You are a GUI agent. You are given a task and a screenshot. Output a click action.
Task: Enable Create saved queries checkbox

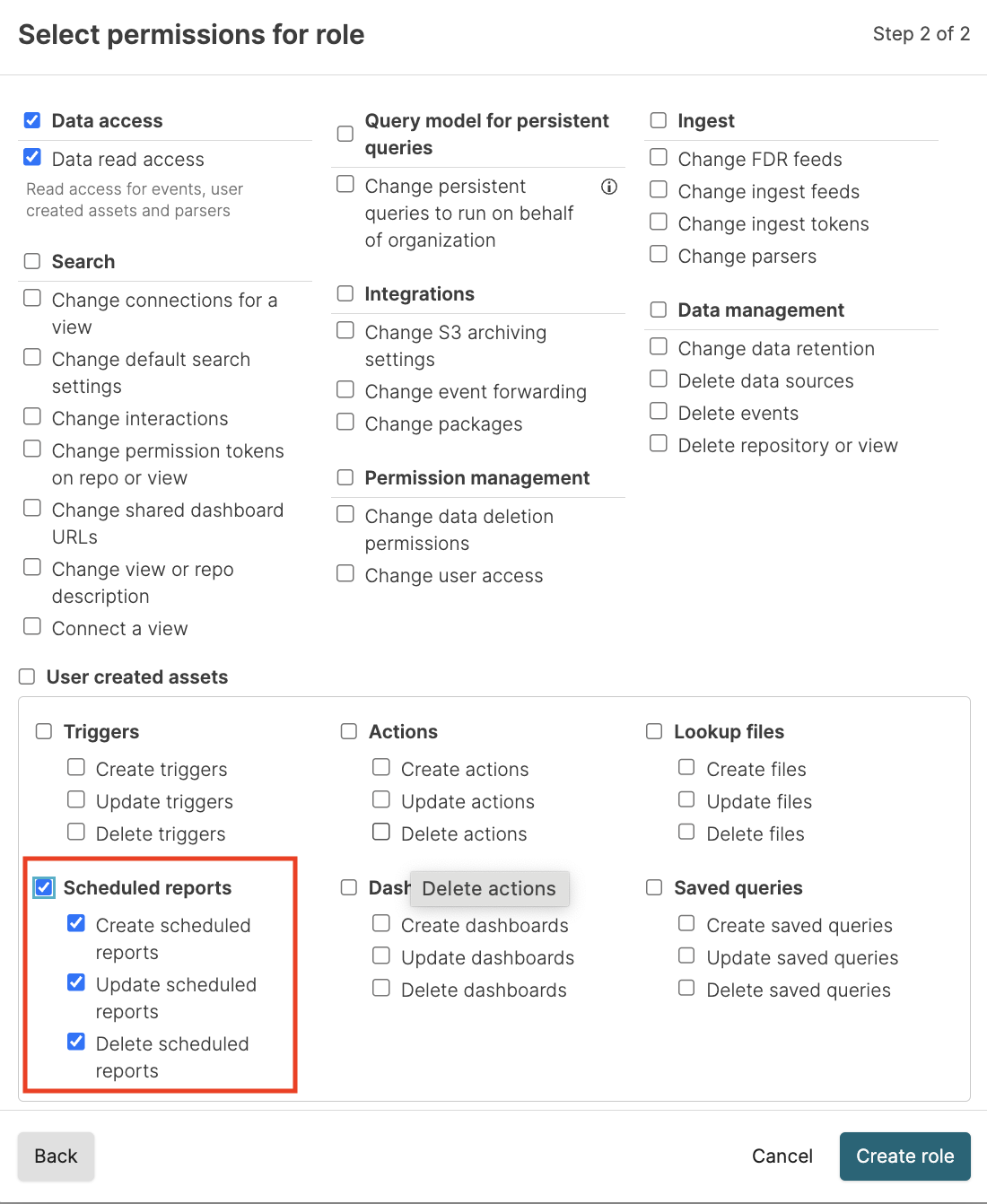(x=686, y=924)
